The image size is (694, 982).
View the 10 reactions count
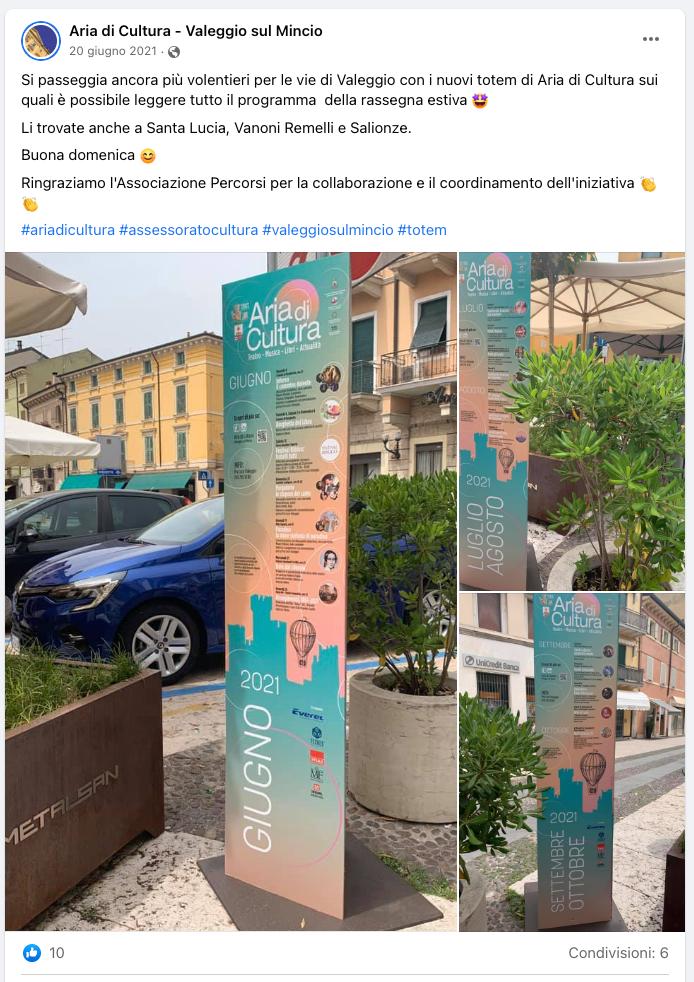pyautogui.click(x=57, y=953)
